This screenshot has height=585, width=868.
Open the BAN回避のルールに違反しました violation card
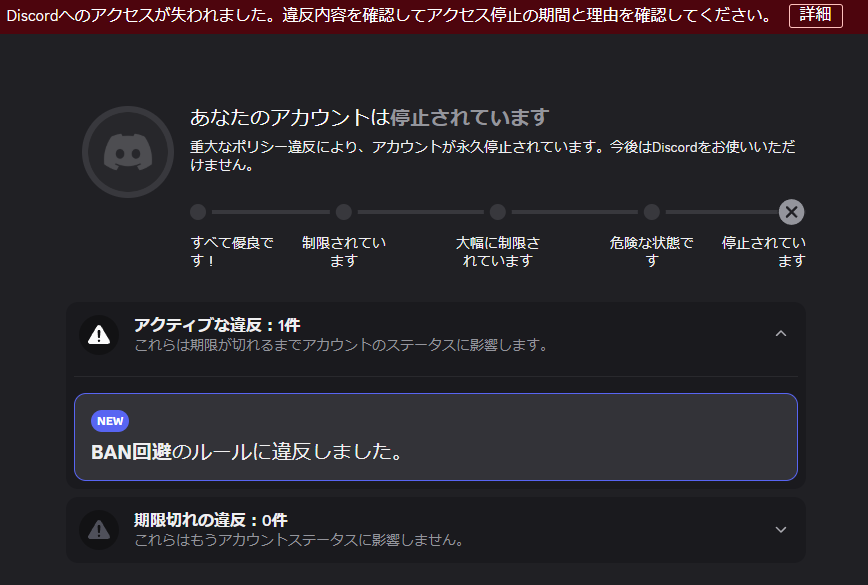tap(436, 437)
